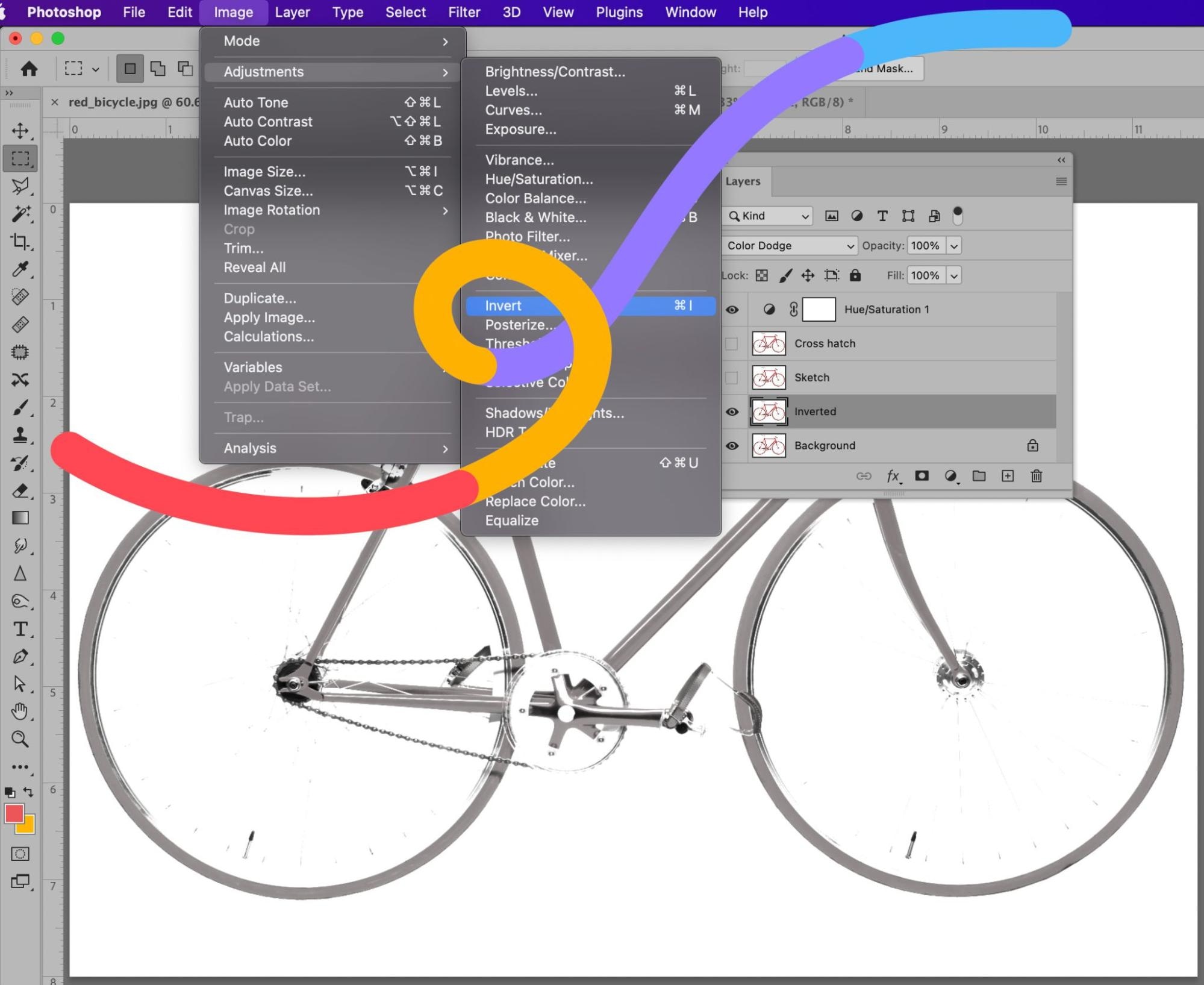Select the Crop tool

tap(20, 242)
